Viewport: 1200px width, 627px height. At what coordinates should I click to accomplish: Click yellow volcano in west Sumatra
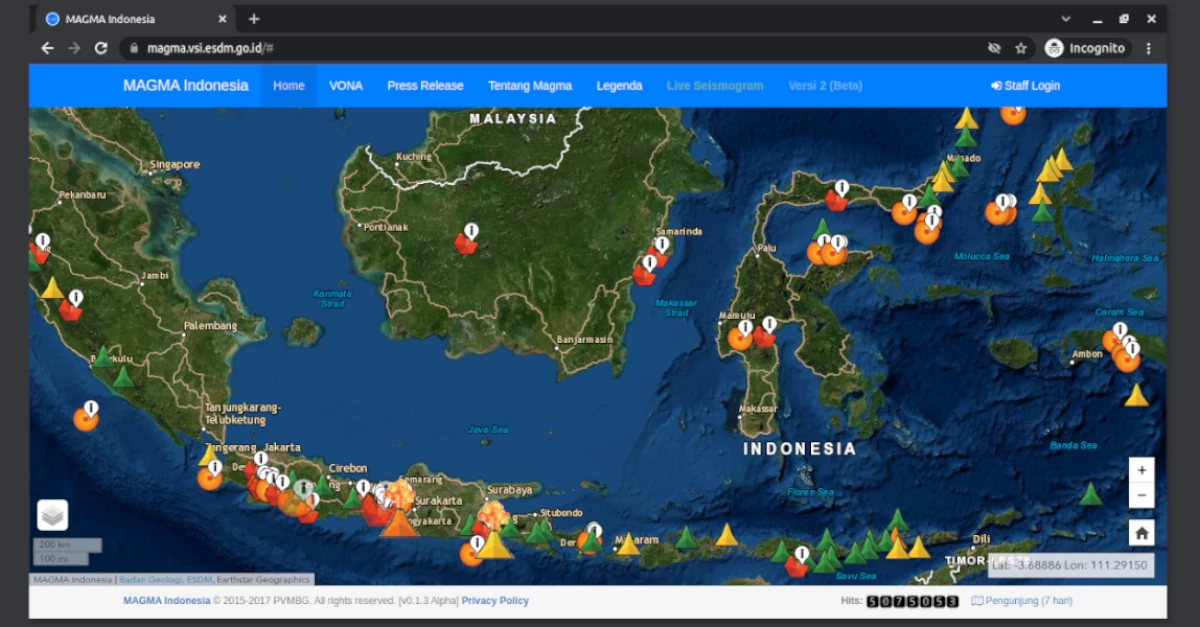52,289
